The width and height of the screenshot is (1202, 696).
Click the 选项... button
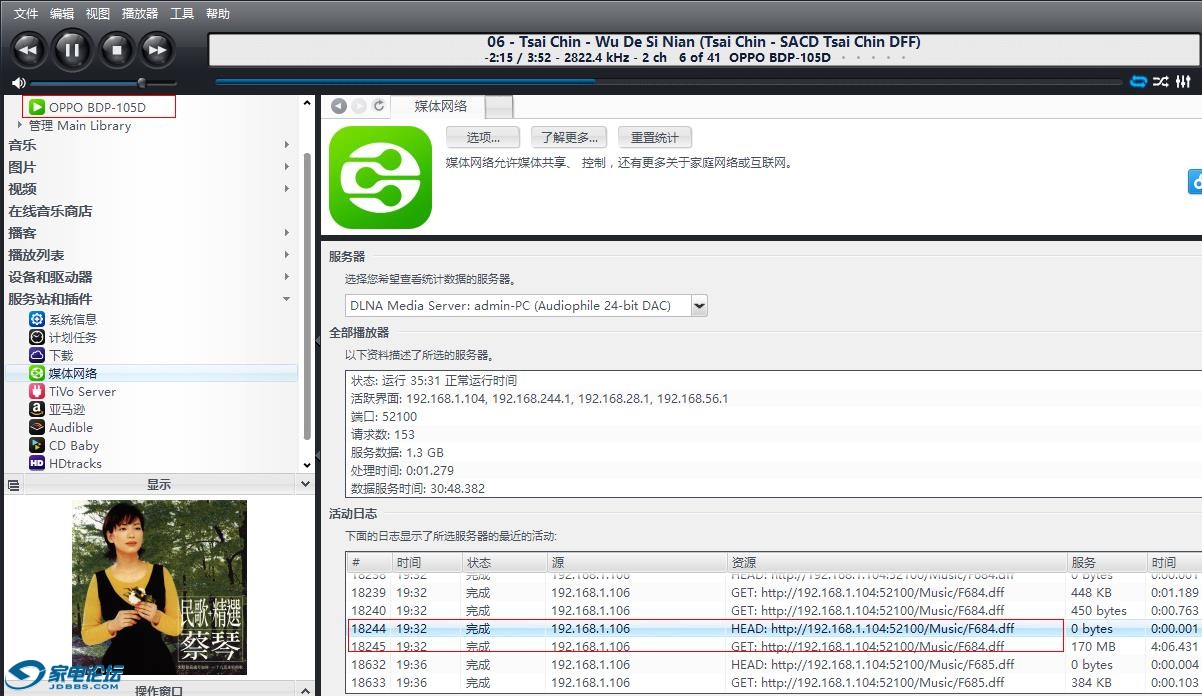(483, 138)
